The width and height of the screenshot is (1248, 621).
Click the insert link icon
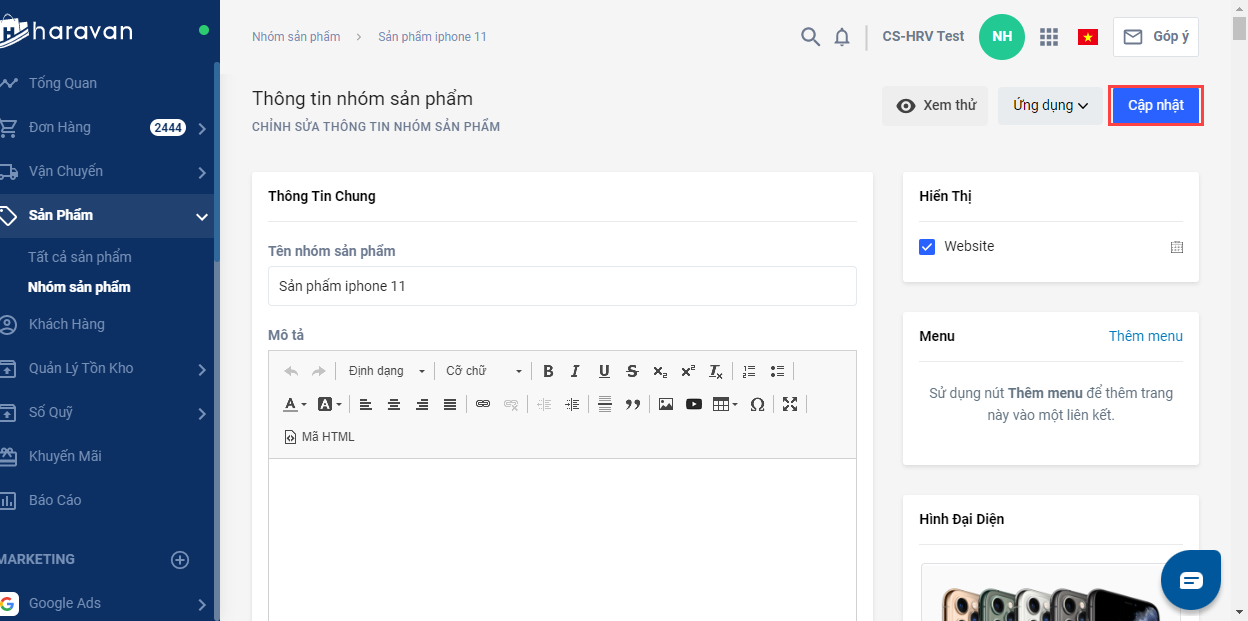pyautogui.click(x=483, y=404)
